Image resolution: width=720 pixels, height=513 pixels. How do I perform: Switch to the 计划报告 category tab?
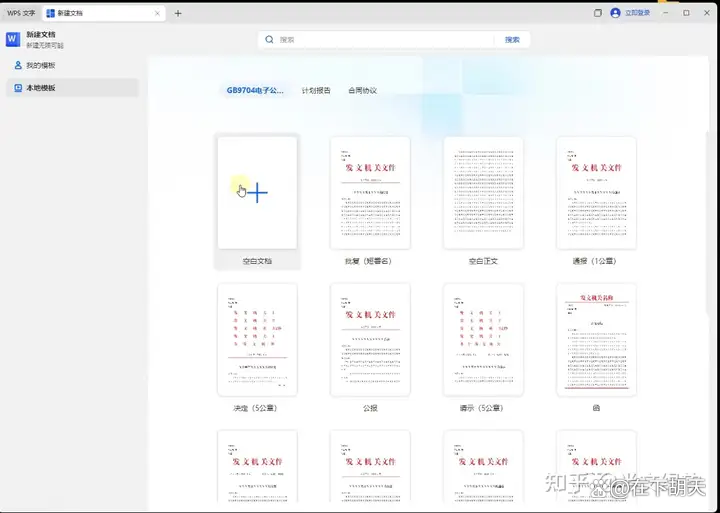316,90
